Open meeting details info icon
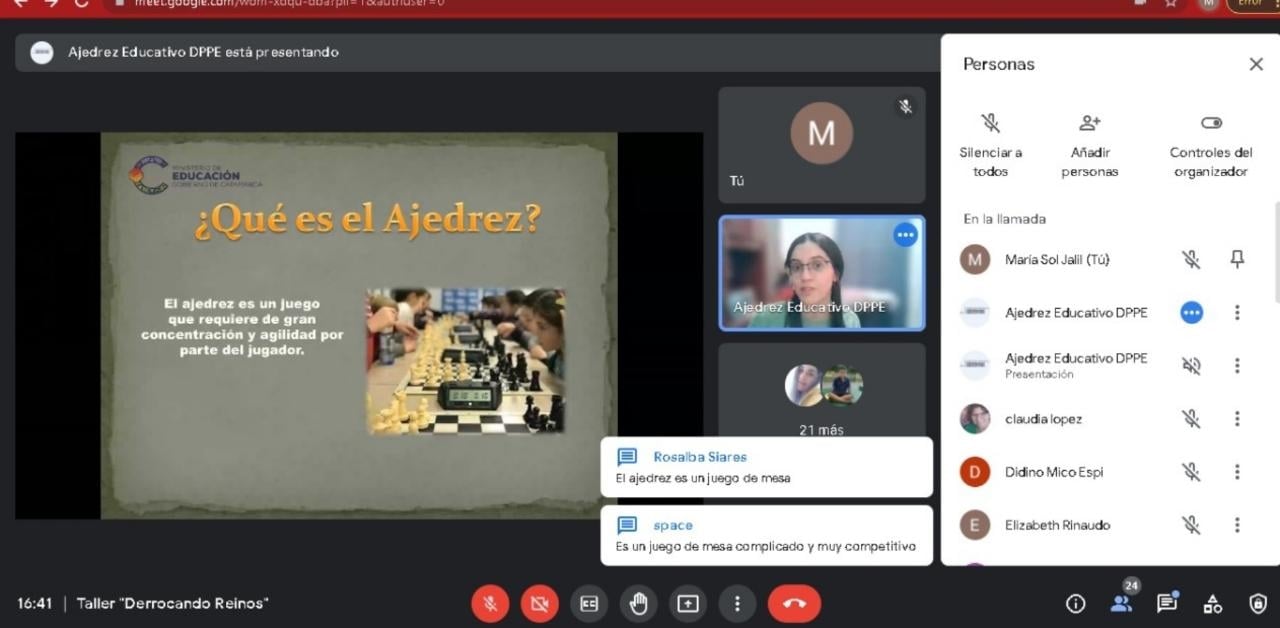Viewport: 1280px width, 628px height. coord(1076,604)
